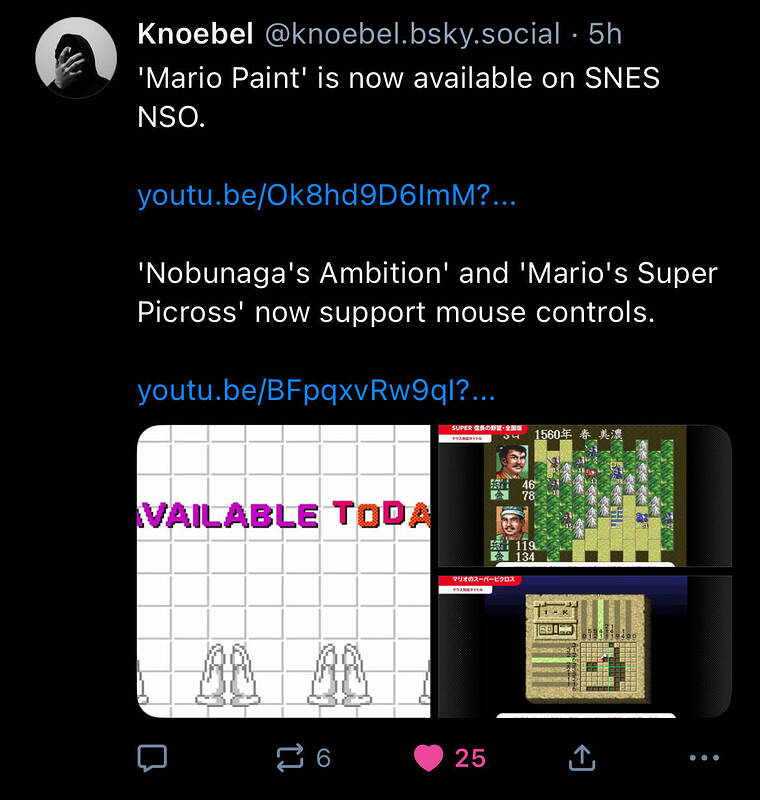The width and height of the screenshot is (760, 800).
Task: Tap the share upload icon
Action: 581,758
